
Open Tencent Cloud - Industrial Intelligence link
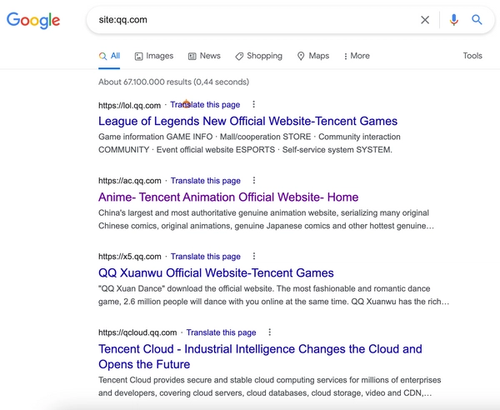[x=260, y=357]
